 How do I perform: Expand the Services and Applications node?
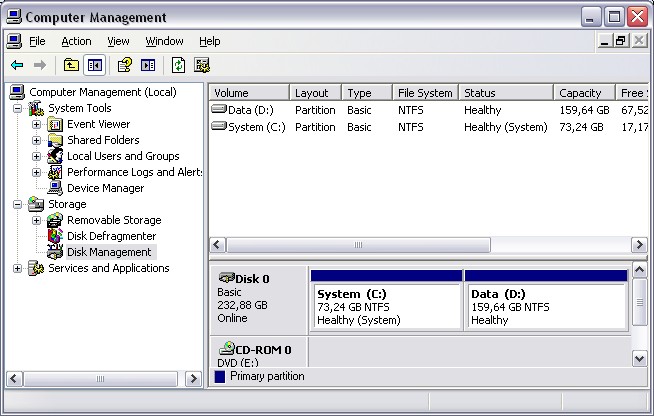point(18,268)
